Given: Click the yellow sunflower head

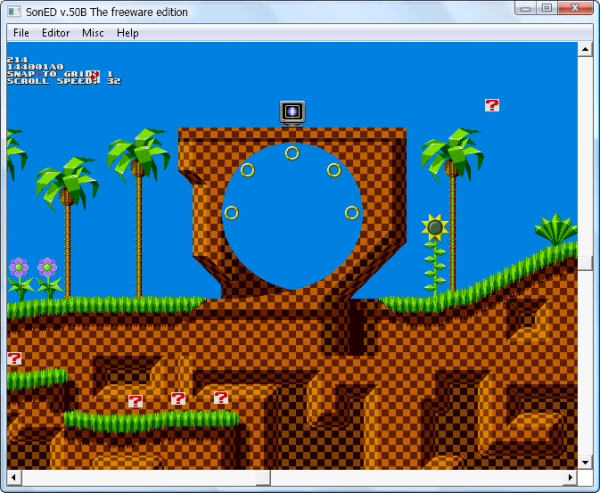Looking at the screenshot, I should tap(435, 227).
